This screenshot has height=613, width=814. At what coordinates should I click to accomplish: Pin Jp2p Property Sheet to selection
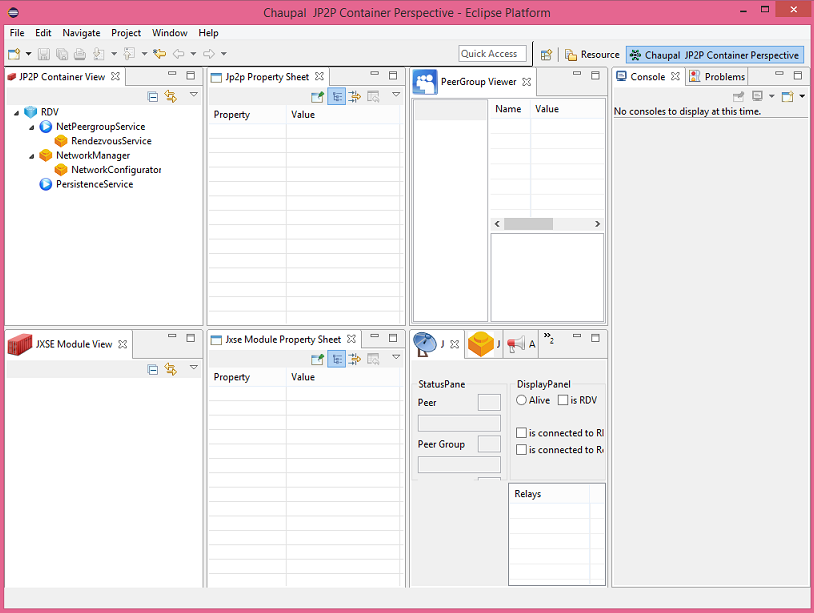coord(317,97)
